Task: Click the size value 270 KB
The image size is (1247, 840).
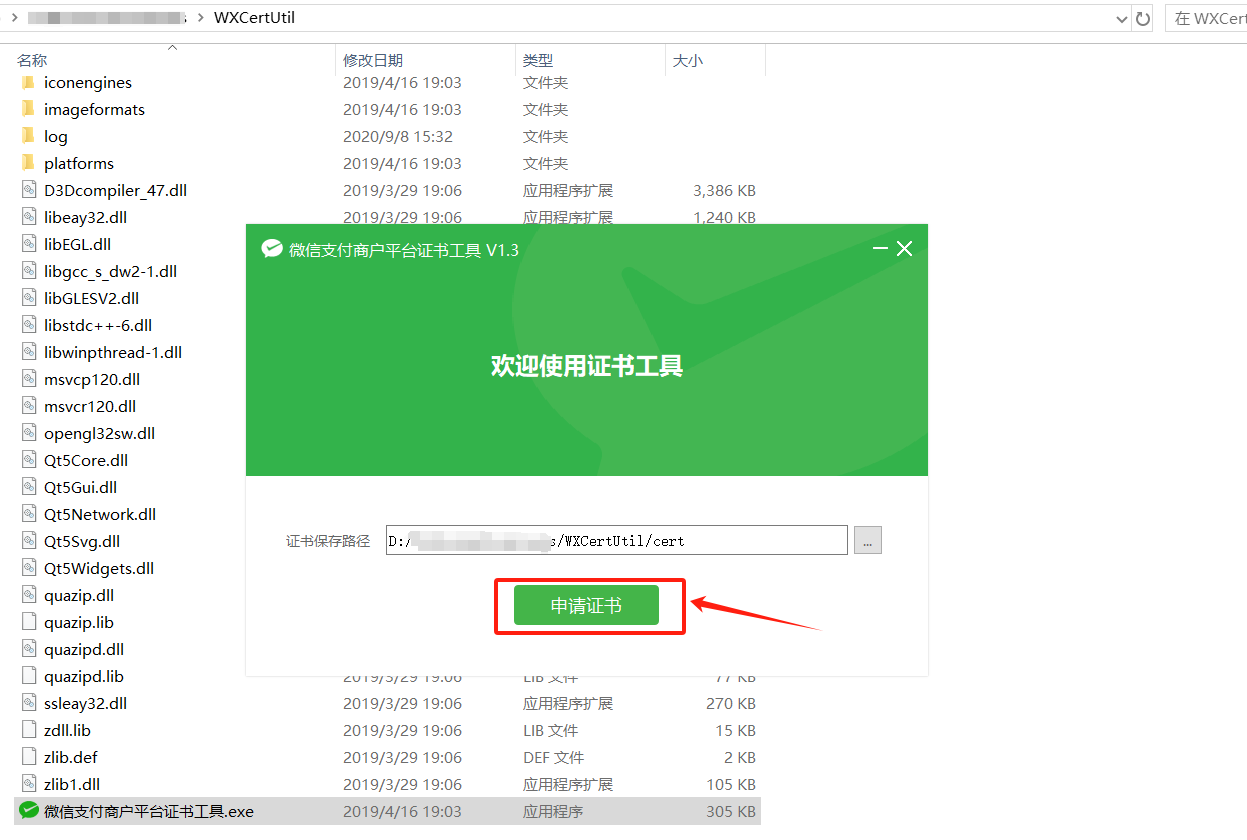Action: [731, 703]
